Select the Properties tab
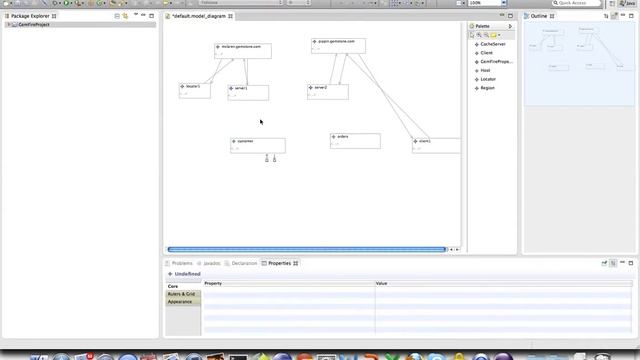640x360 pixels. pos(280,263)
